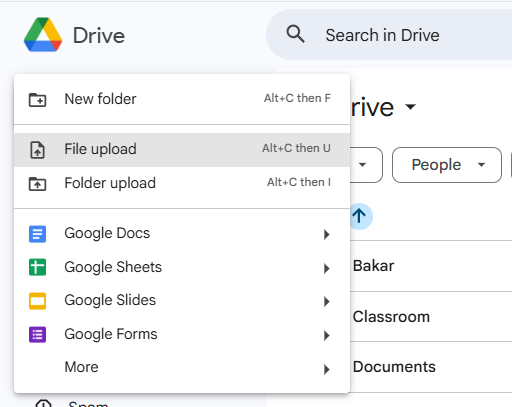Viewport: 512px width, 407px height.
Task: Expand the Google Slides submenu arrow
Action: pos(327,302)
